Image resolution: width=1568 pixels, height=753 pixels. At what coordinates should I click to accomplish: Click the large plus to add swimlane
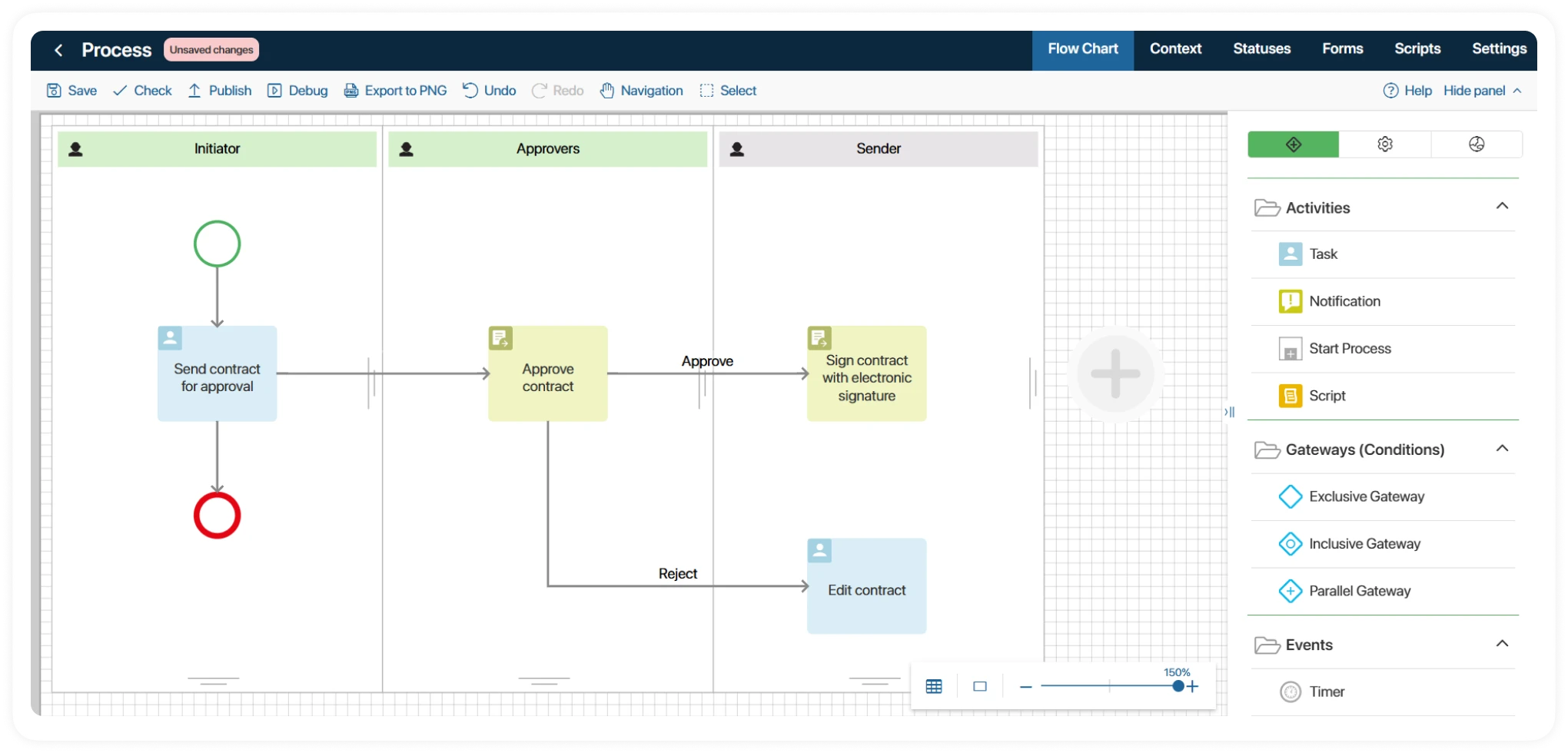click(1115, 374)
